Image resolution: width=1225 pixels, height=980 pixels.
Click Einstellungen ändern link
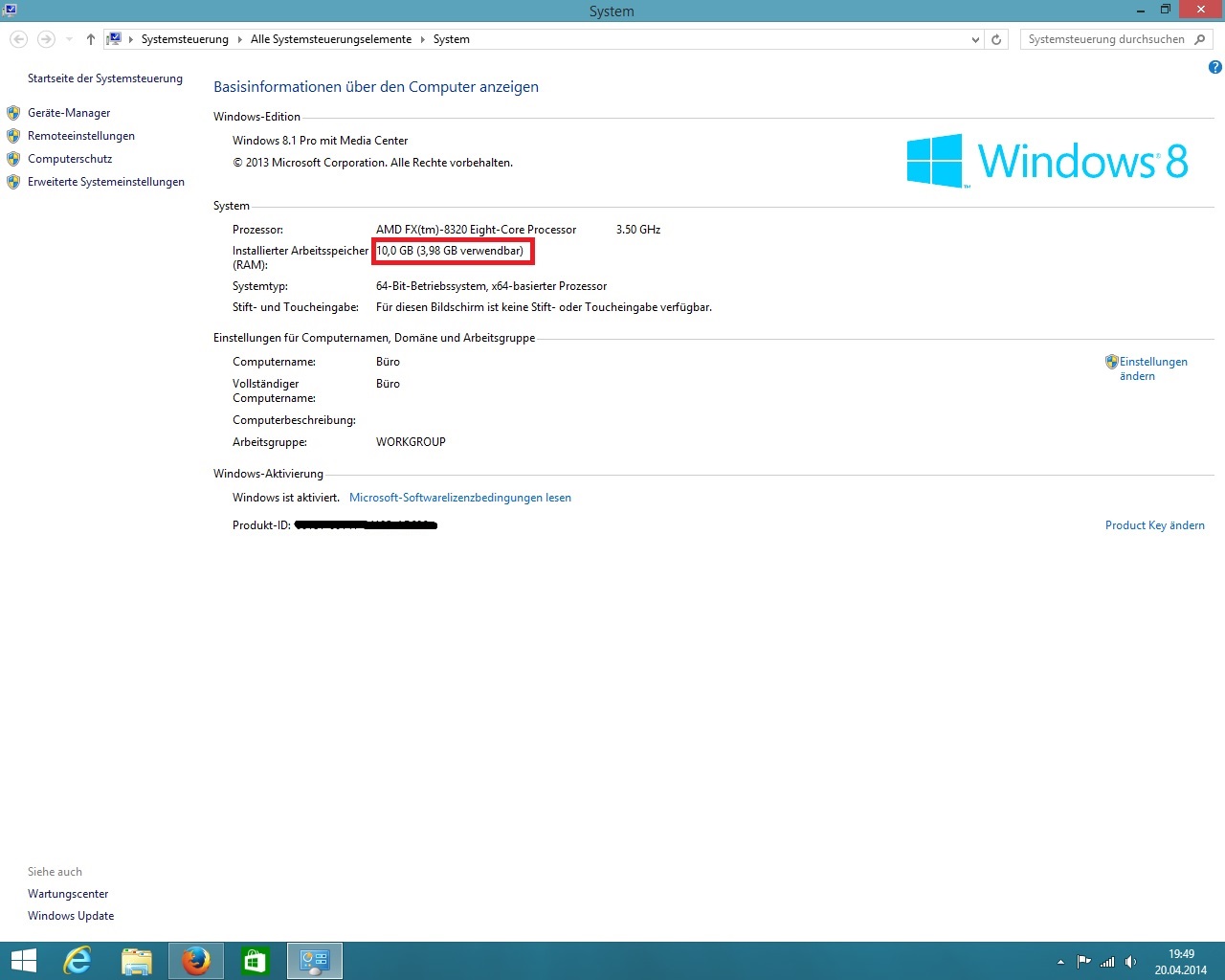[1153, 368]
